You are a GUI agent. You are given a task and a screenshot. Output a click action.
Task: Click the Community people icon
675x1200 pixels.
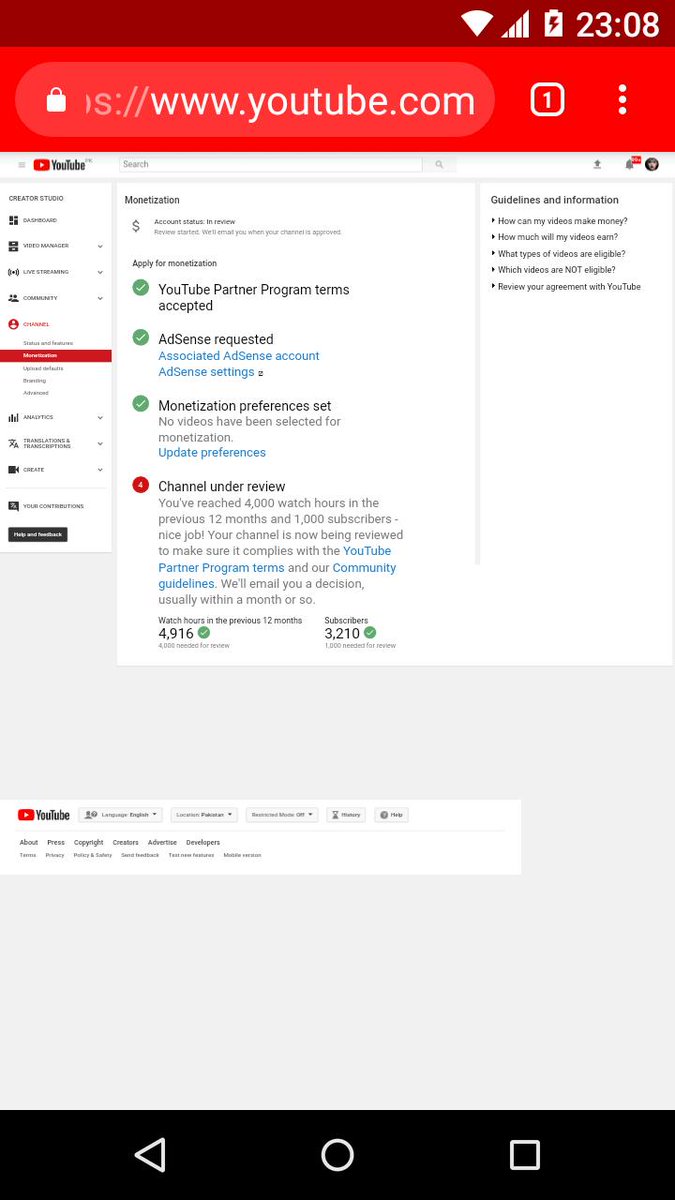(x=14, y=298)
